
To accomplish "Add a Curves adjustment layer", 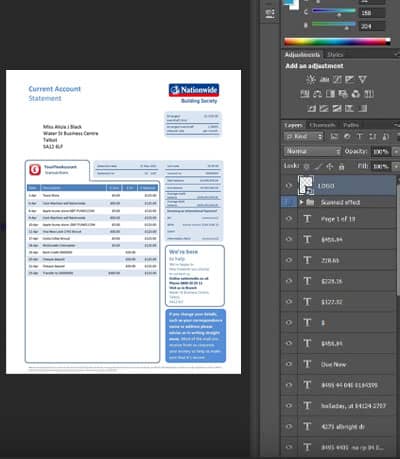I will 337,79.
